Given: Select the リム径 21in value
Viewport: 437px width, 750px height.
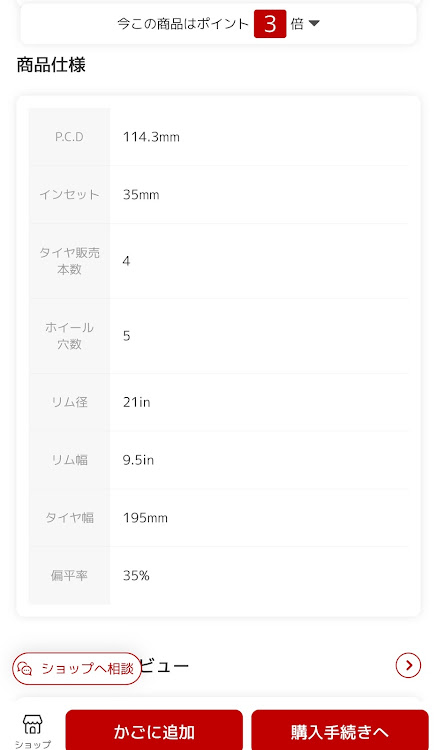Looking at the screenshot, I should pyautogui.click(x=137, y=402).
